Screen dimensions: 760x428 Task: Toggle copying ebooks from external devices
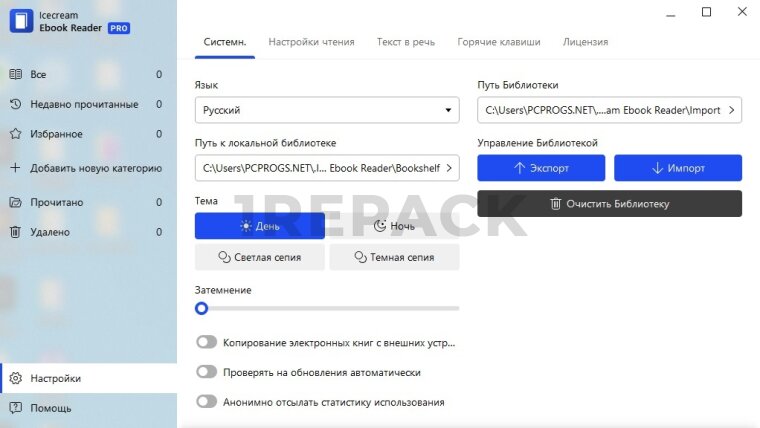(206, 342)
